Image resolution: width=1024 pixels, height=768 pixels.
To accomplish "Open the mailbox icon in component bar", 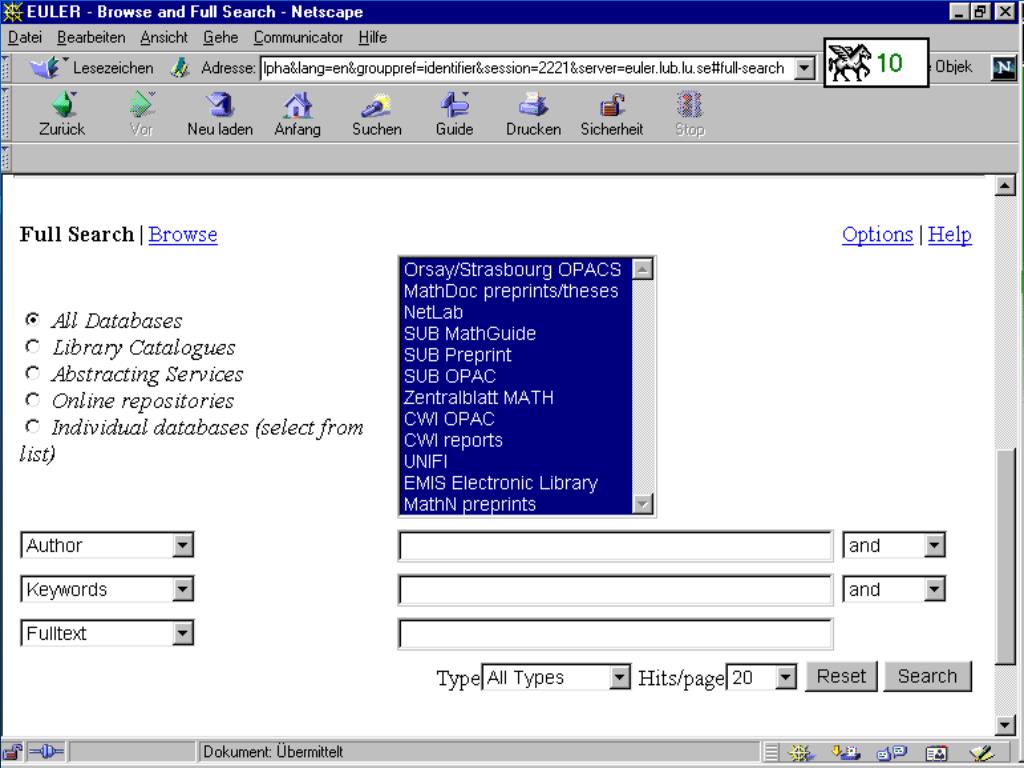I will 845,753.
